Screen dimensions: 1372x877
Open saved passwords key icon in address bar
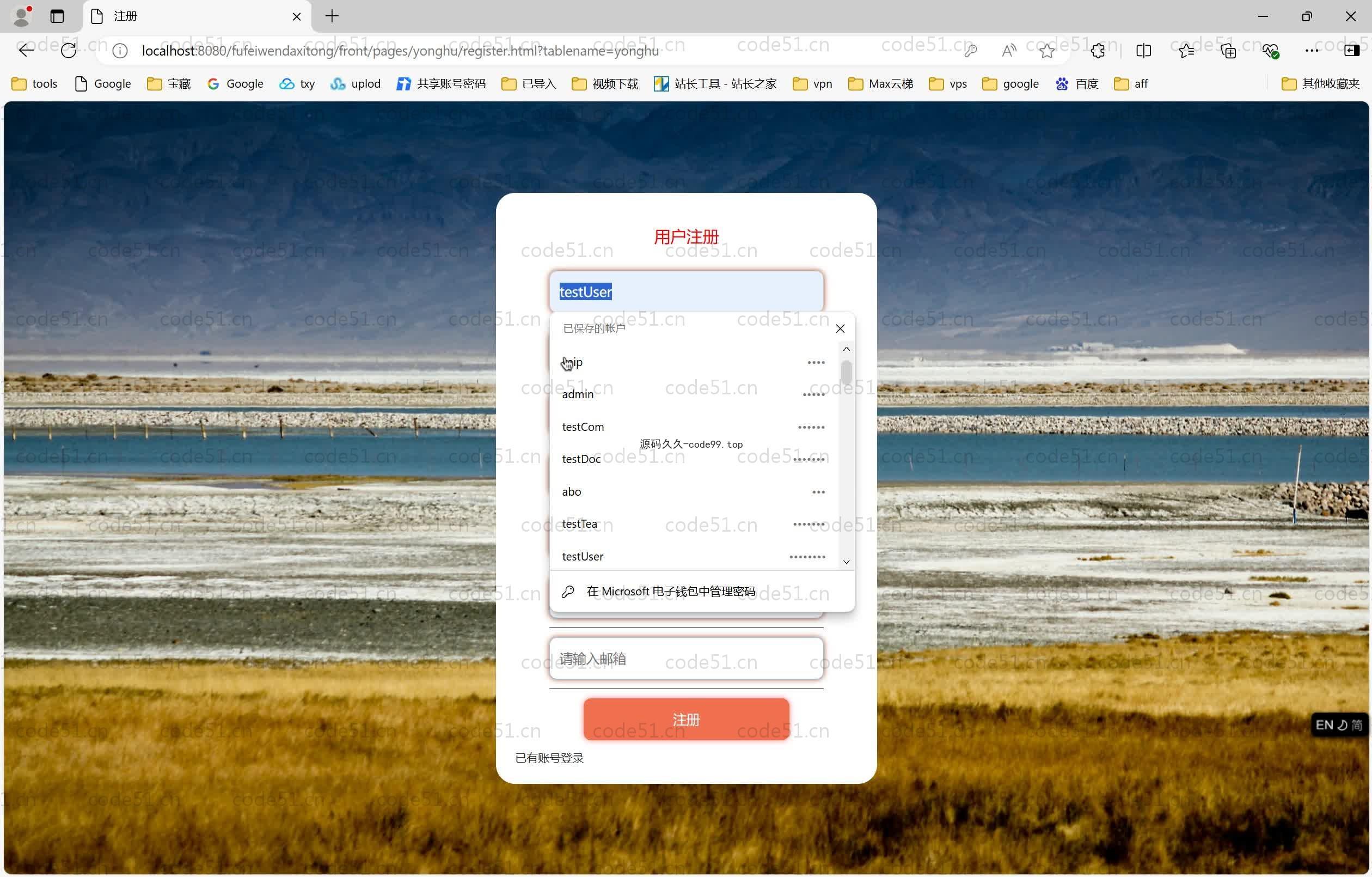click(970, 51)
